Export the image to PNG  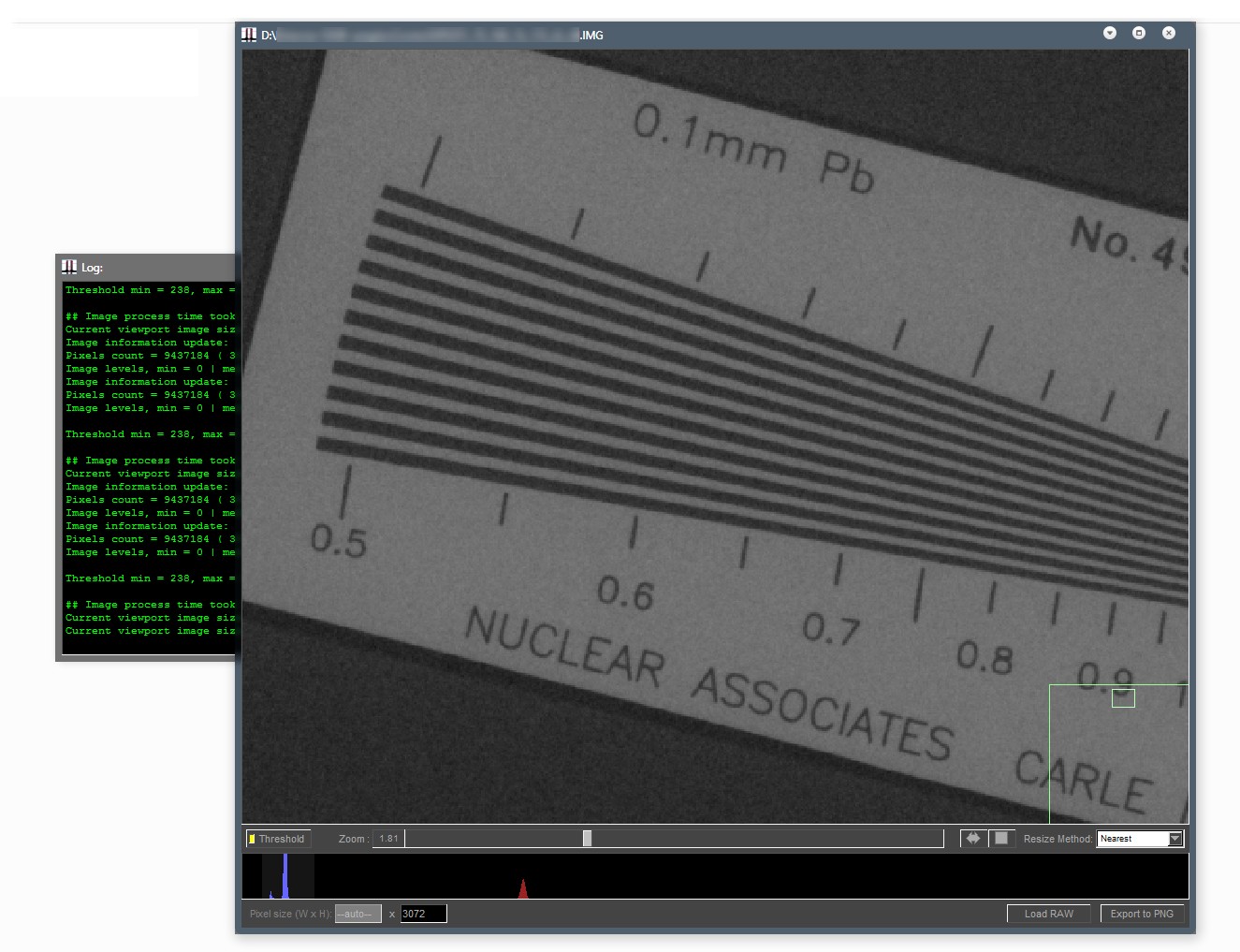pos(1142,913)
